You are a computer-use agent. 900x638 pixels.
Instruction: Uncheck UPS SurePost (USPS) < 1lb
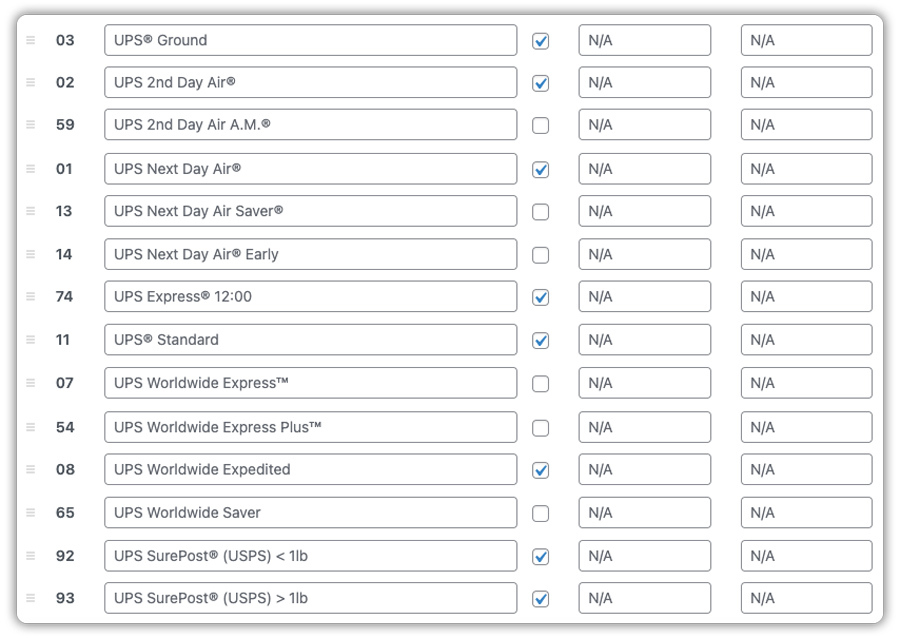tap(540, 557)
